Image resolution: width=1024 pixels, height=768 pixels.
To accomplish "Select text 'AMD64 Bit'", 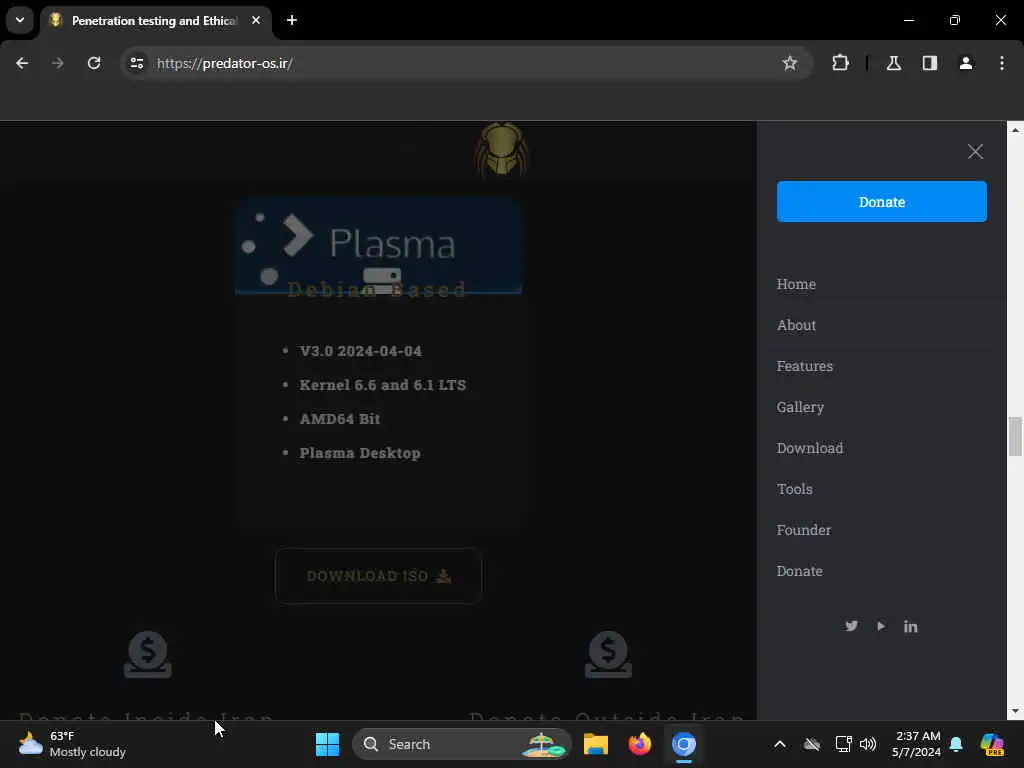I will click(340, 419).
